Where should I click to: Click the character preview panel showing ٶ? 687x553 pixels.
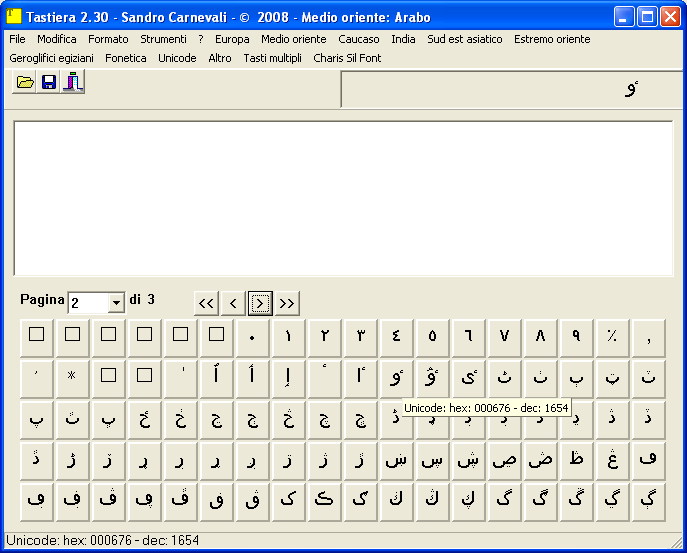[x=512, y=89]
